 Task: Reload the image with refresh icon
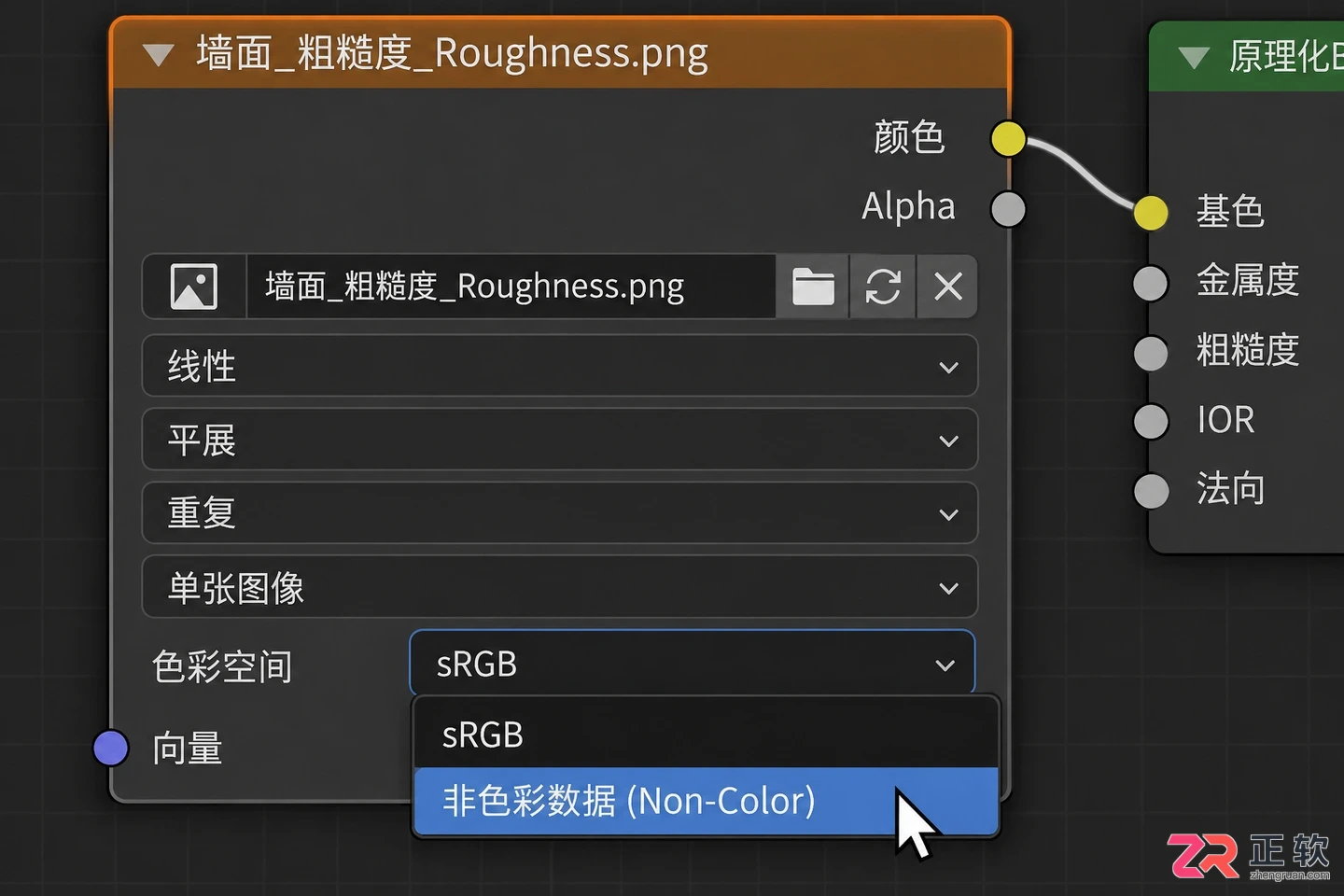883,287
